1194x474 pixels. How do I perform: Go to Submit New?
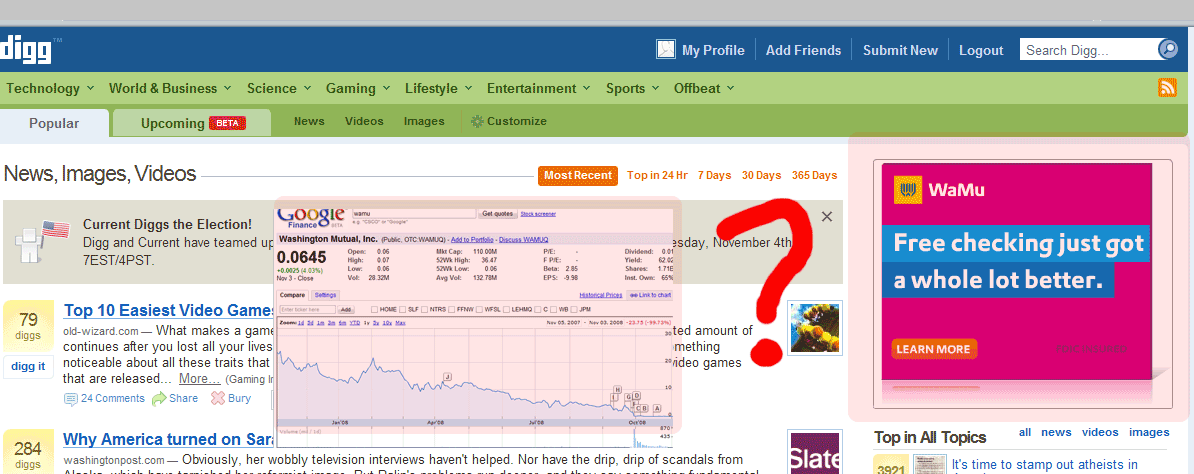900,50
